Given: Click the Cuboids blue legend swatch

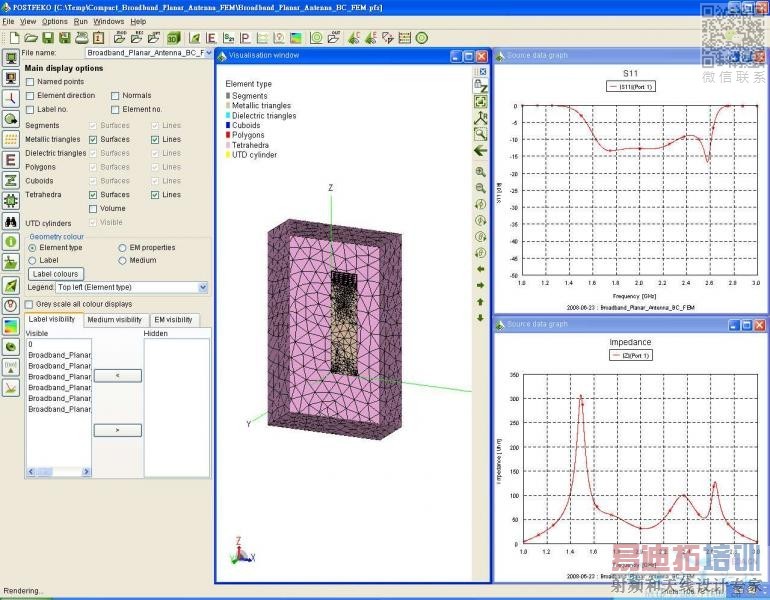Looking at the screenshot, I should coord(228,125).
